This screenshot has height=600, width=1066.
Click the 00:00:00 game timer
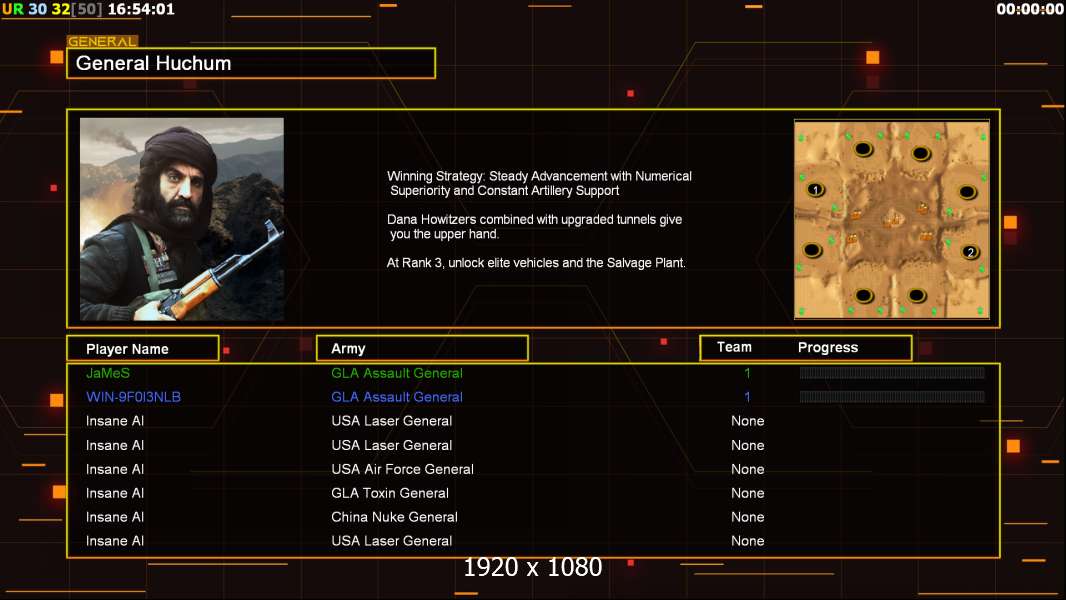click(x=1029, y=9)
